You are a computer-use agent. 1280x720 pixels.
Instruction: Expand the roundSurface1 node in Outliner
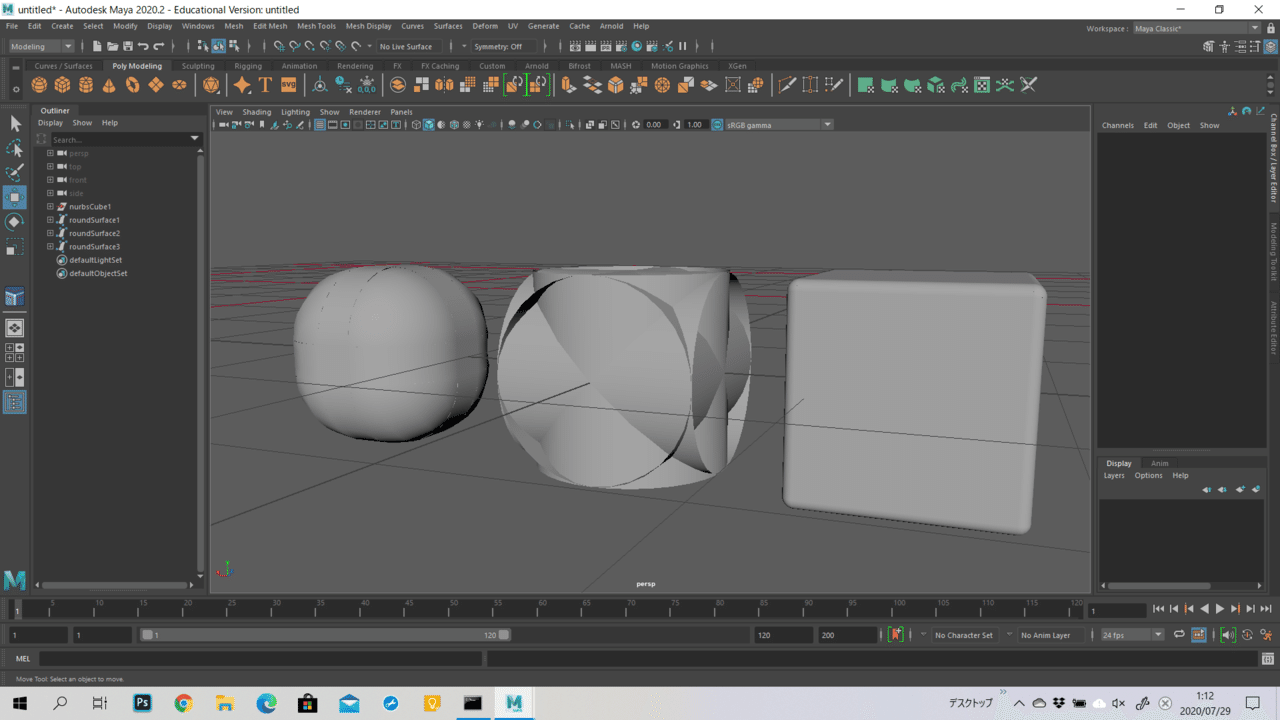click(50, 220)
